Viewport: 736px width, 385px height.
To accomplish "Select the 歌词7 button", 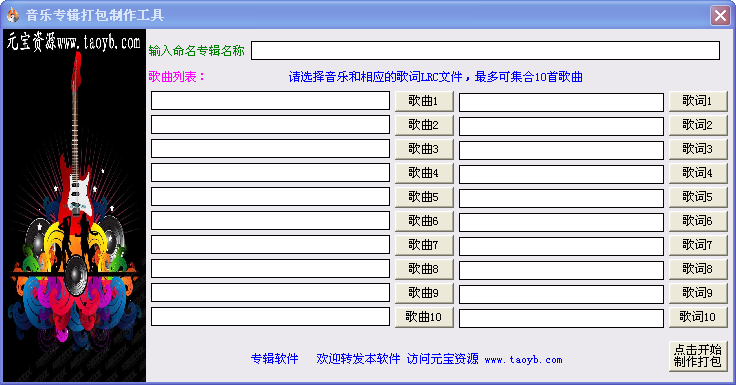I will click(x=698, y=245).
